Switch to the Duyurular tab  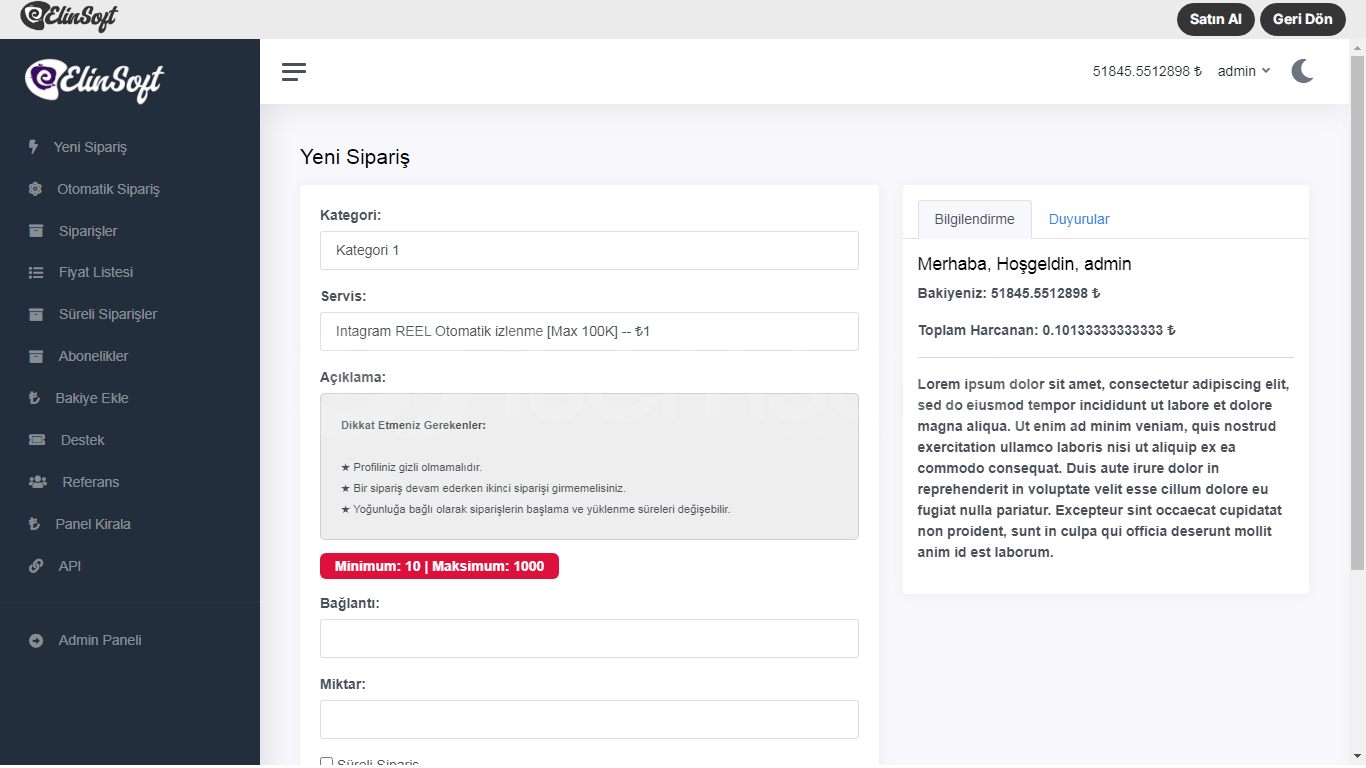click(1078, 219)
